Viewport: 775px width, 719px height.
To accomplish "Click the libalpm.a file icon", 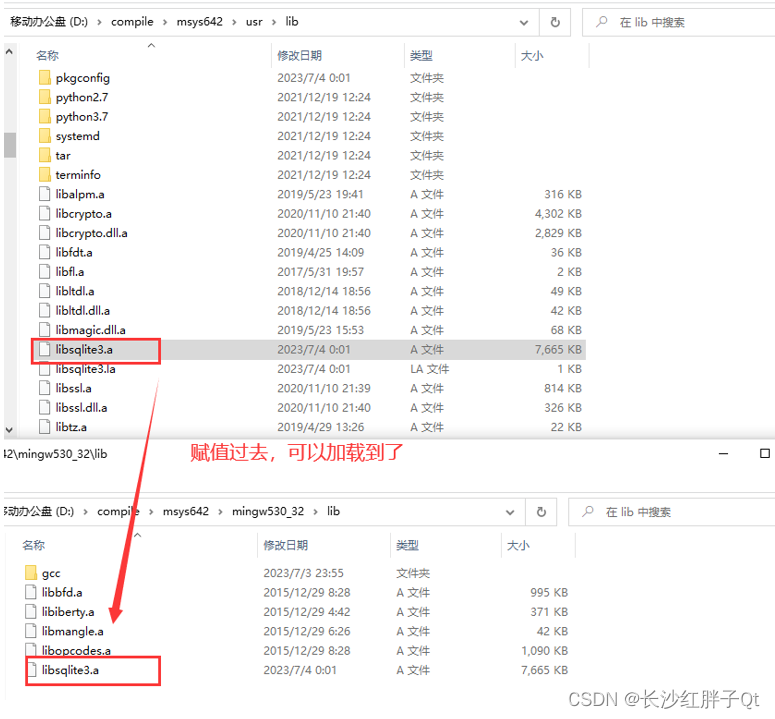I will pos(44,194).
